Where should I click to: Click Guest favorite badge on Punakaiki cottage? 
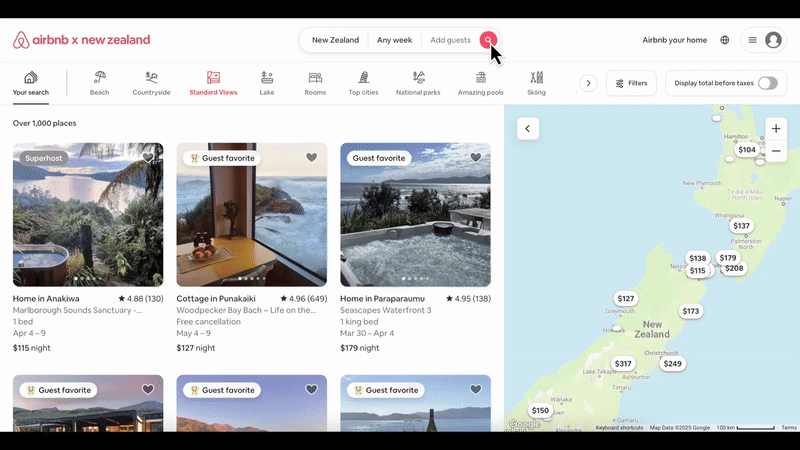[222, 158]
